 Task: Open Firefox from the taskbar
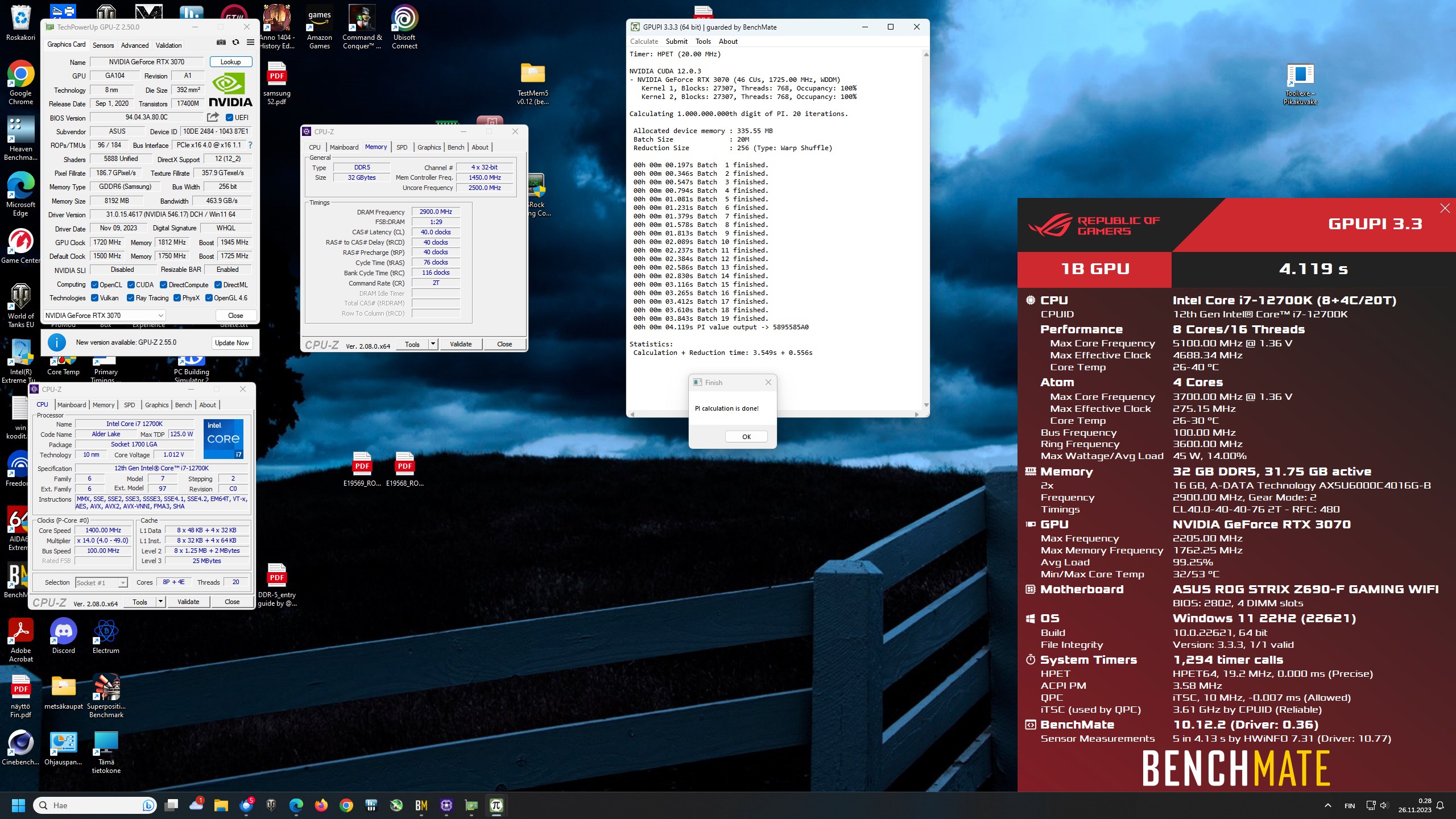321,805
